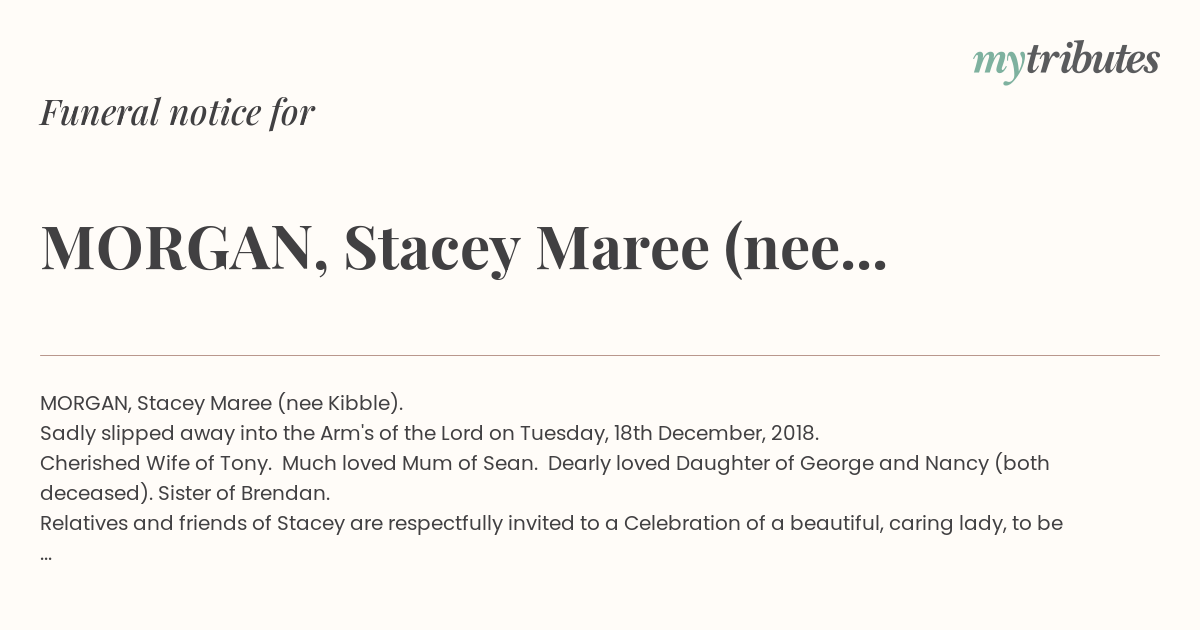Click the mytributes logo
1200x630 pixels.
[1066, 61]
